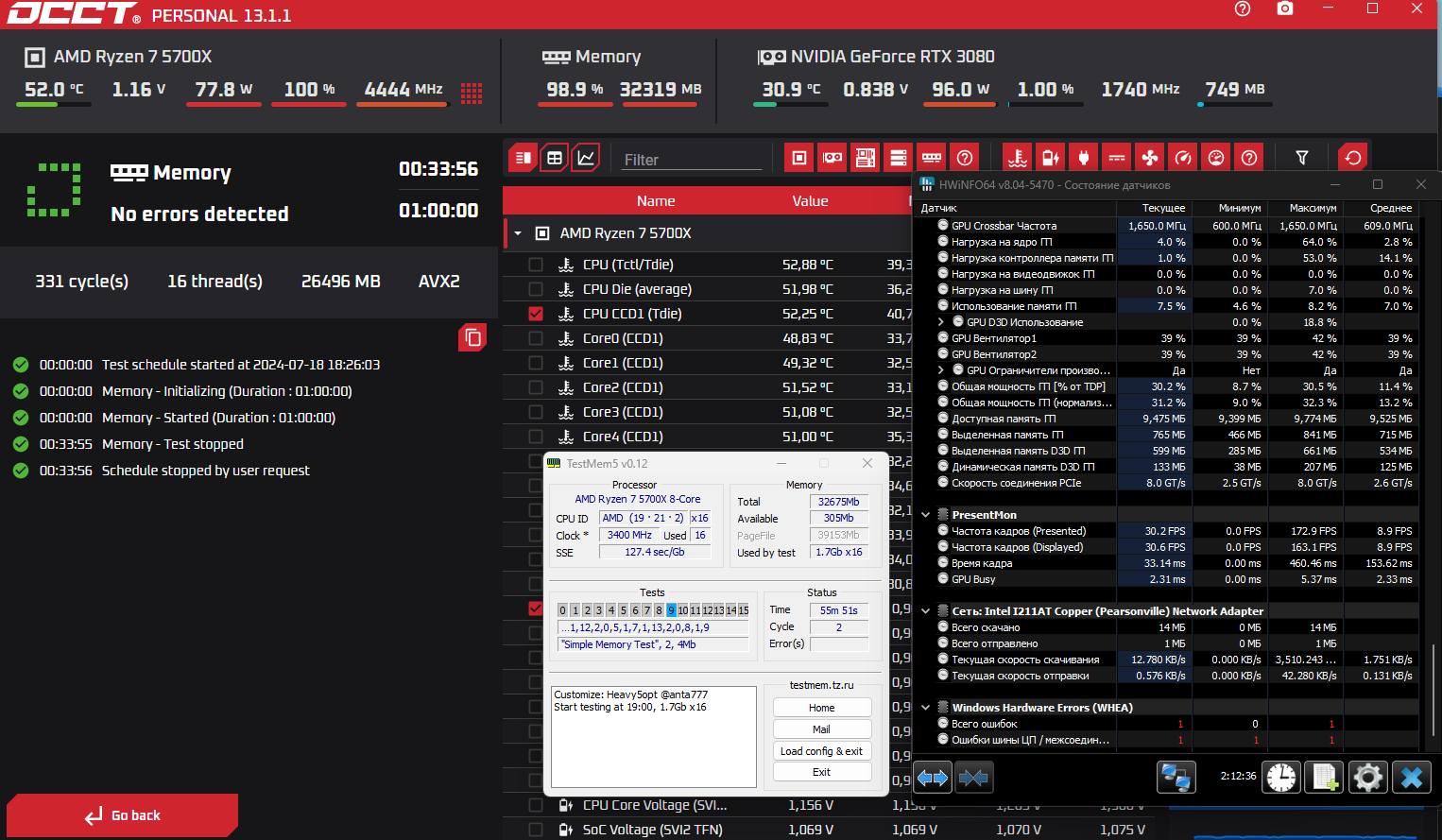Tick the Core0 (CCD1) checkbox
This screenshot has height=840, width=1442.
[536, 338]
